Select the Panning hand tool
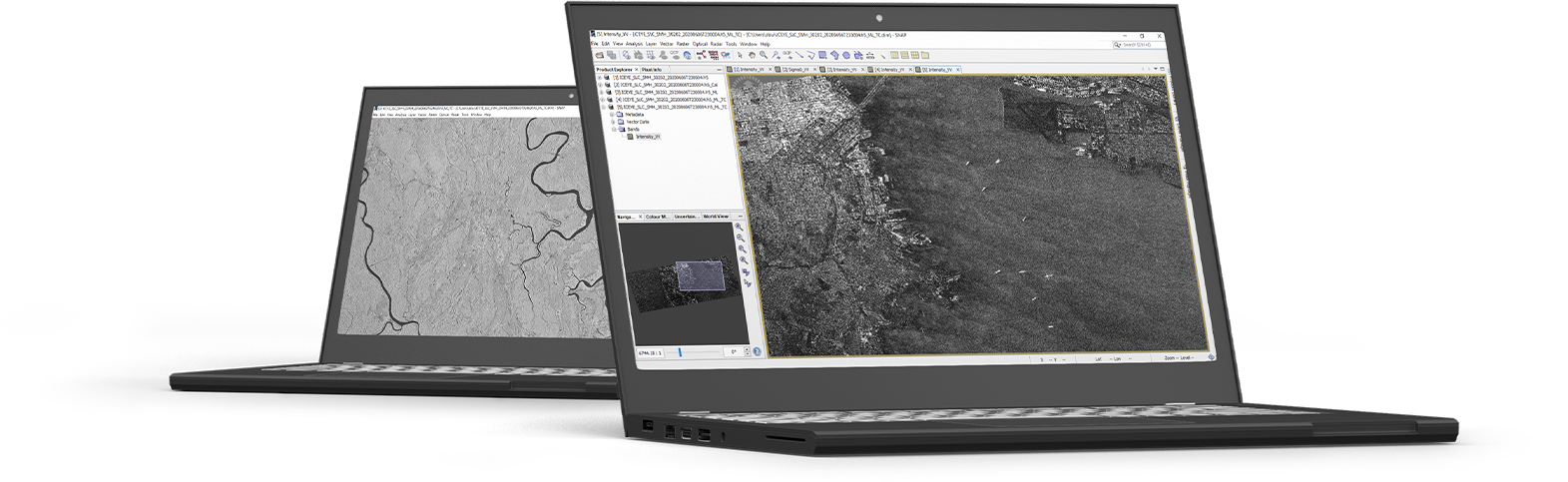Image resolution: width=1568 pixels, height=482 pixels. (x=752, y=55)
